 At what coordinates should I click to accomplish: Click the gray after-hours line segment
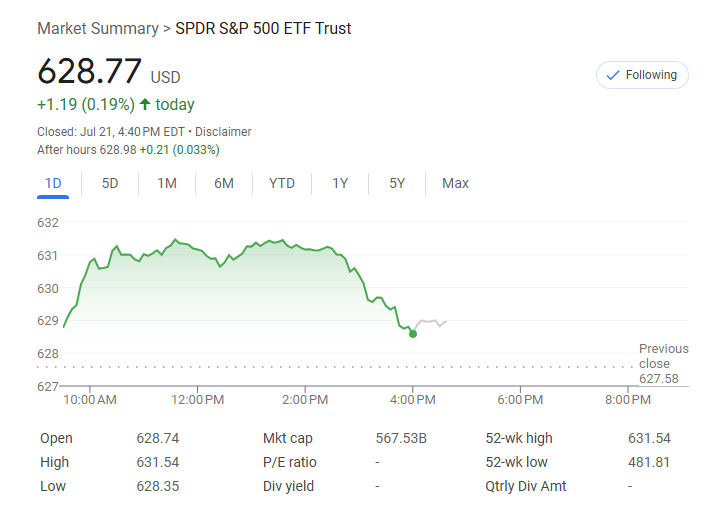click(x=431, y=322)
